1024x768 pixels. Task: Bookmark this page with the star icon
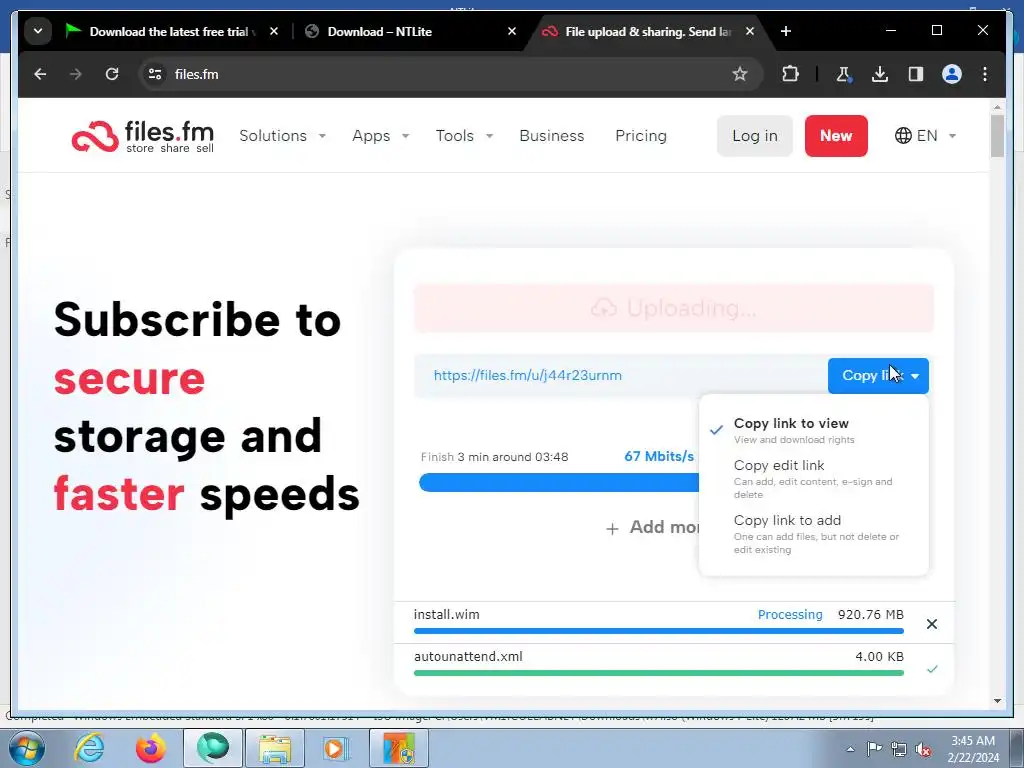click(x=739, y=74)
